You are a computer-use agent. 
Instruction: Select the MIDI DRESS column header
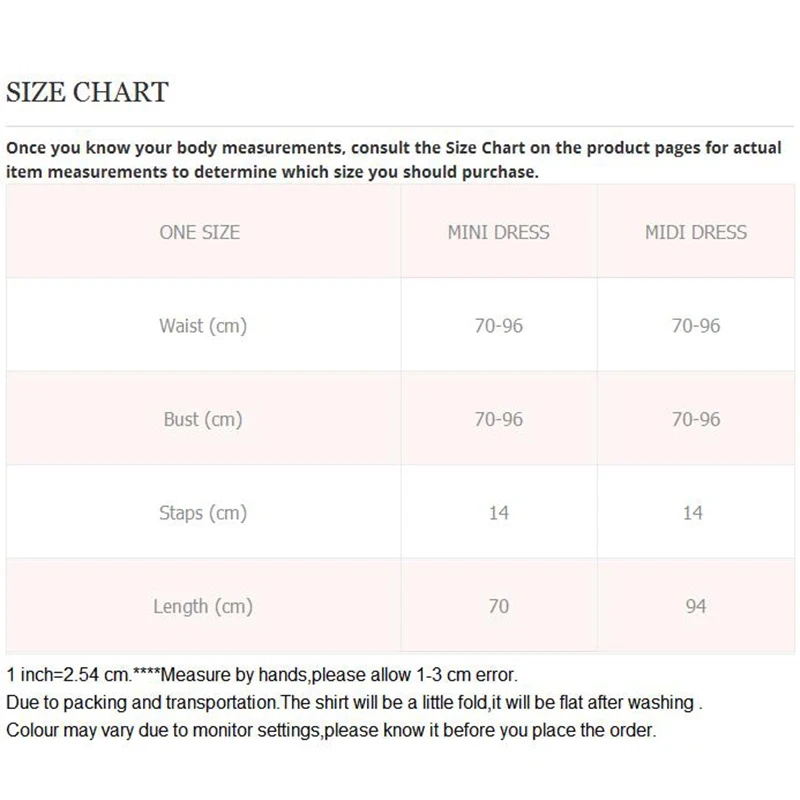coord(695,232)
